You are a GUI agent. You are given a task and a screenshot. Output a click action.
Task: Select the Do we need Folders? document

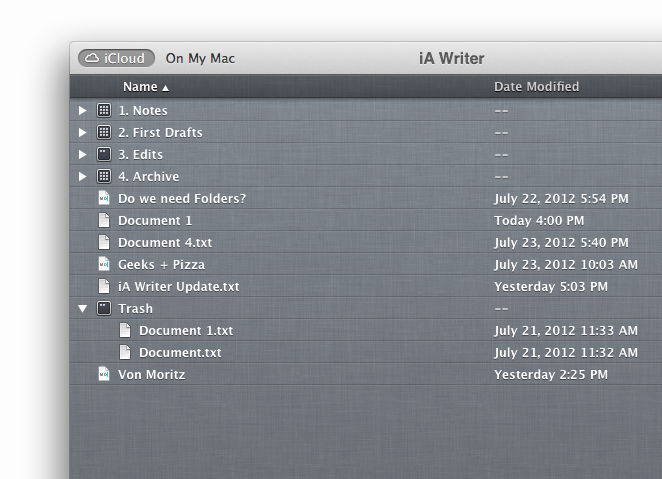coord(366,198)
